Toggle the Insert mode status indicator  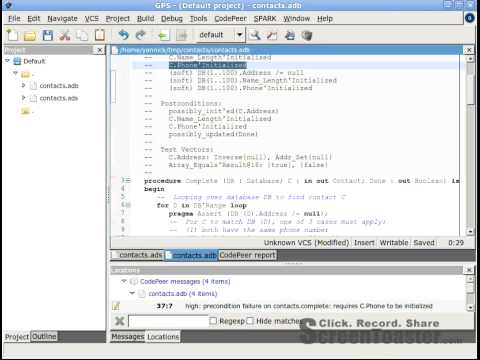(x=364, y=243)
